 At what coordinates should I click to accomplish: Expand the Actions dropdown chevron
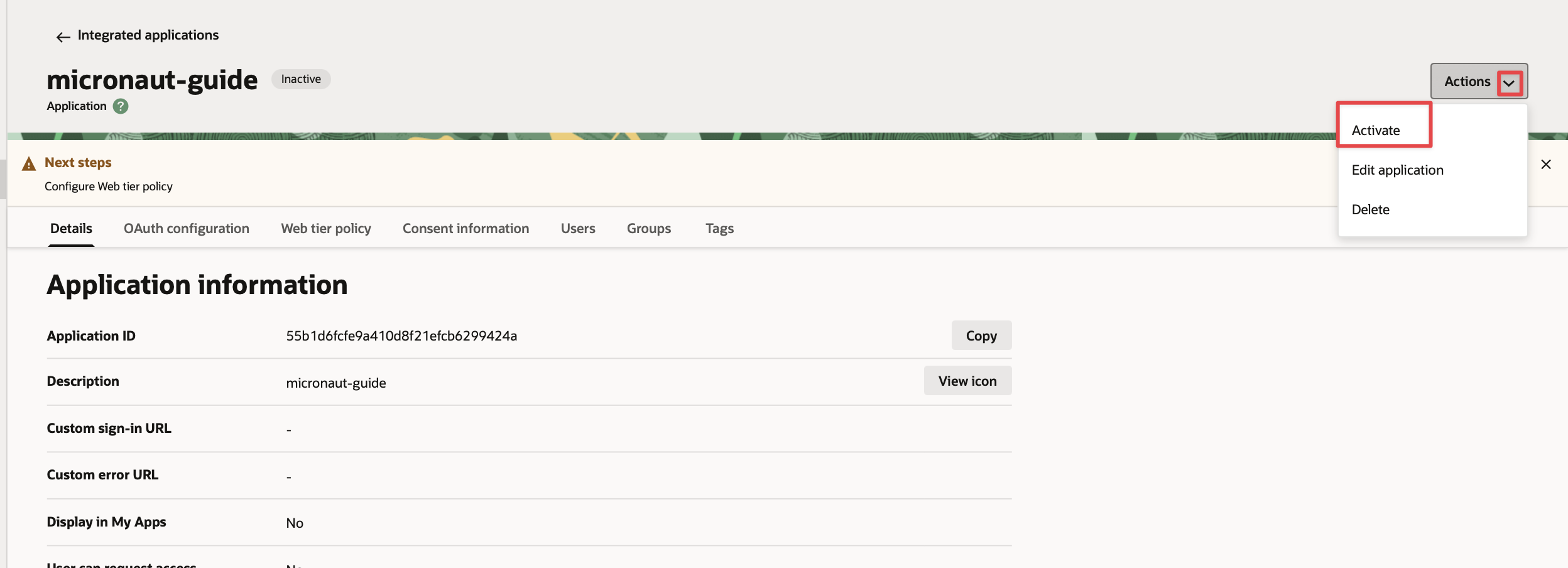click(x=1509, y=82)
